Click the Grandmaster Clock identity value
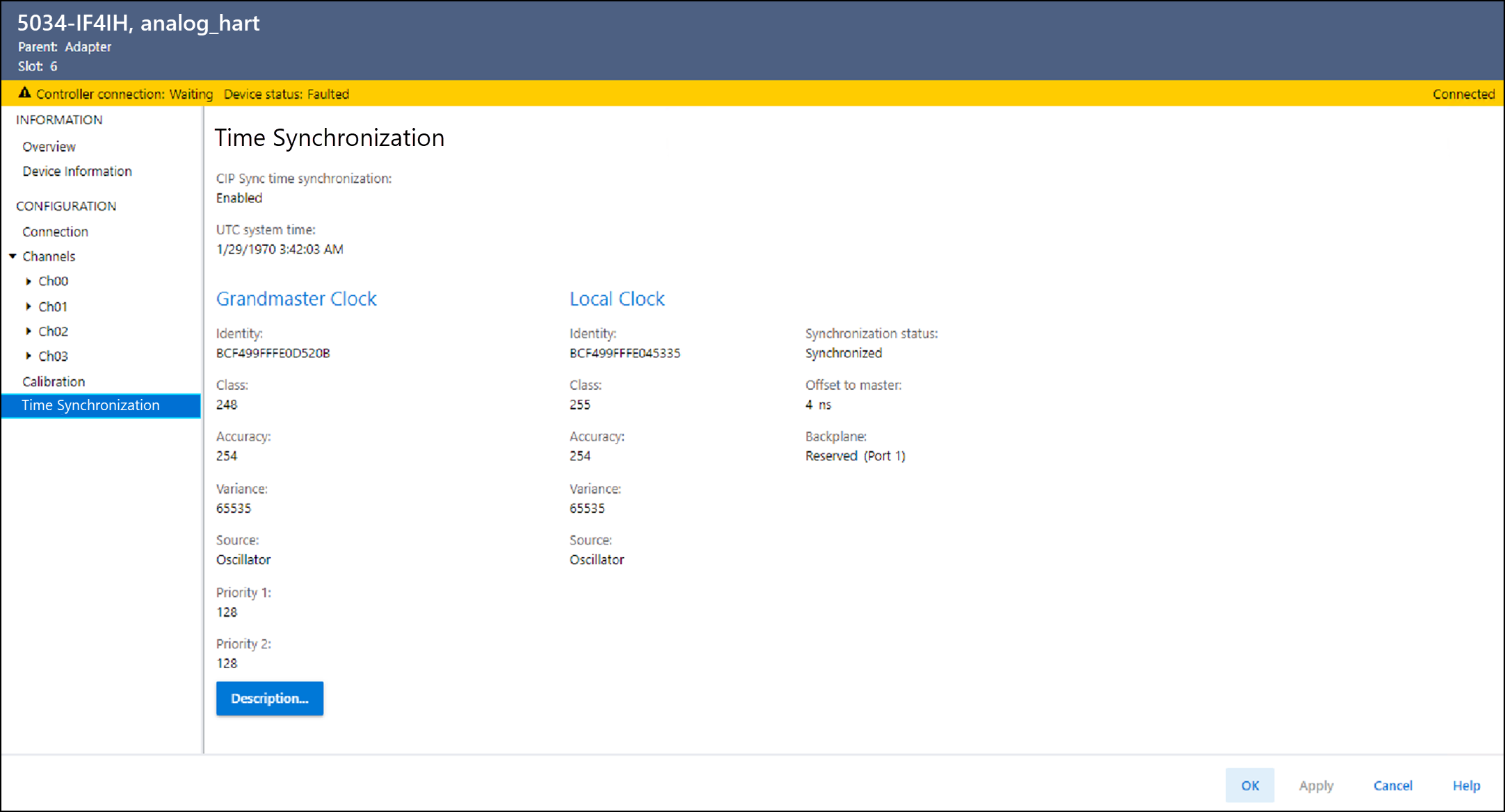 click(x=273, y=353)
